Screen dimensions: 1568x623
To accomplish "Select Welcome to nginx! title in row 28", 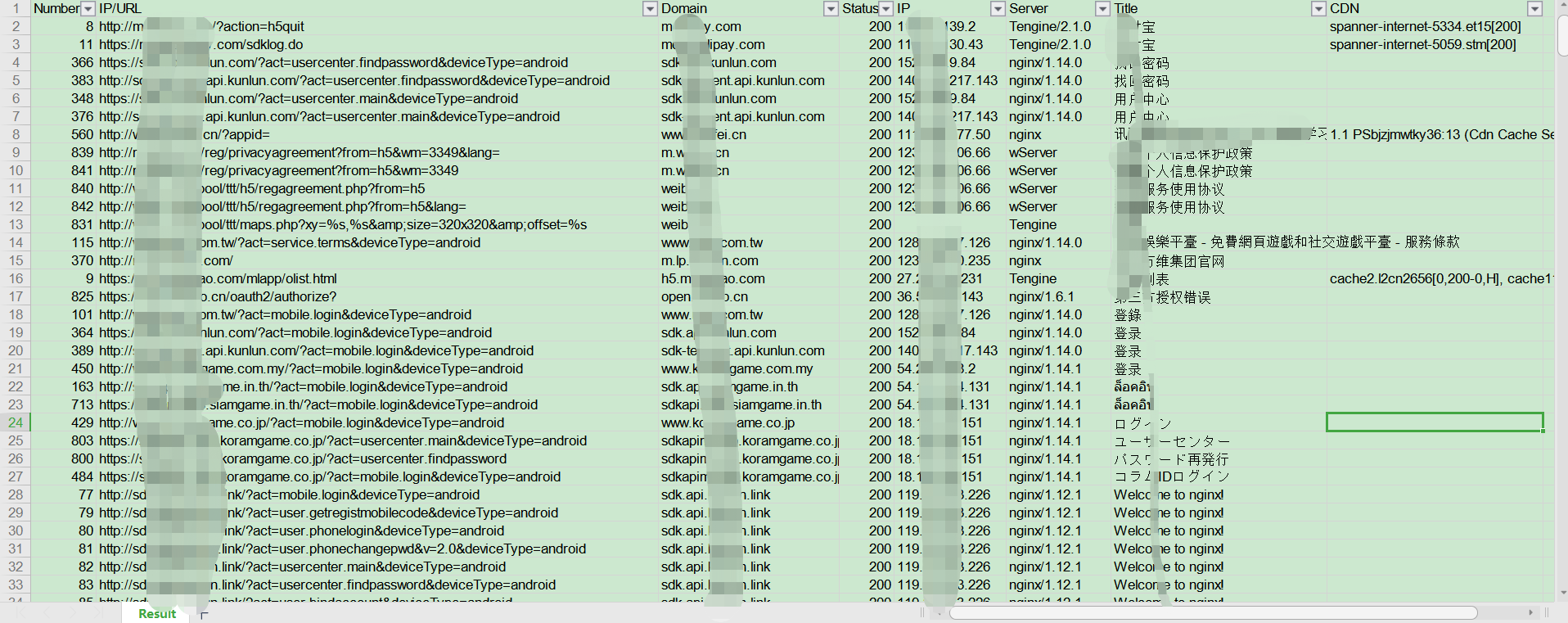I will pos(1219,494).
